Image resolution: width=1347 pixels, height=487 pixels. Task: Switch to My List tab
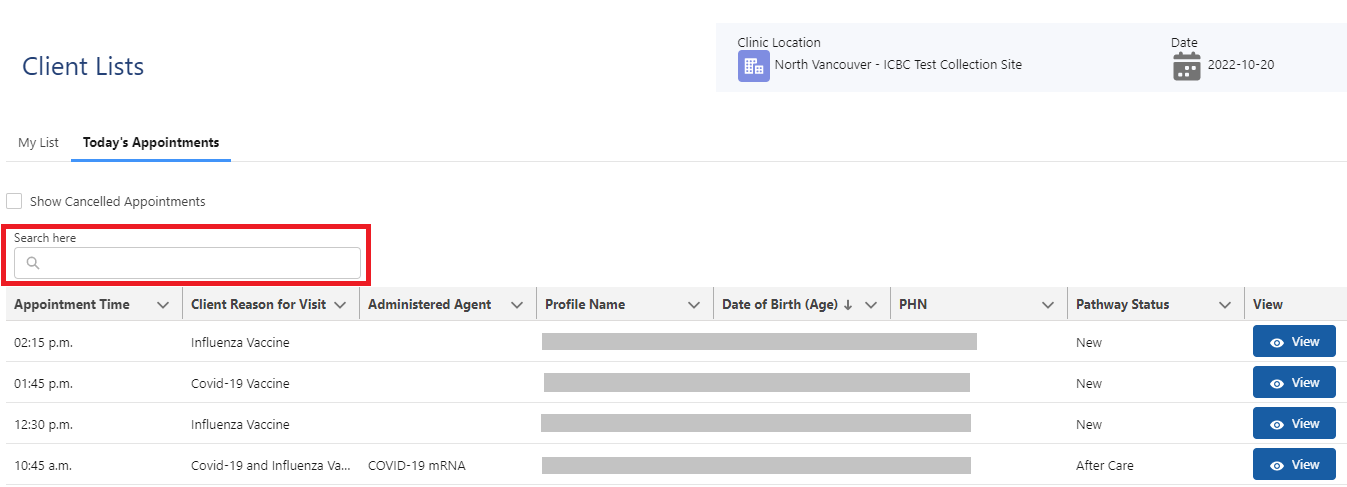(38, 143)
